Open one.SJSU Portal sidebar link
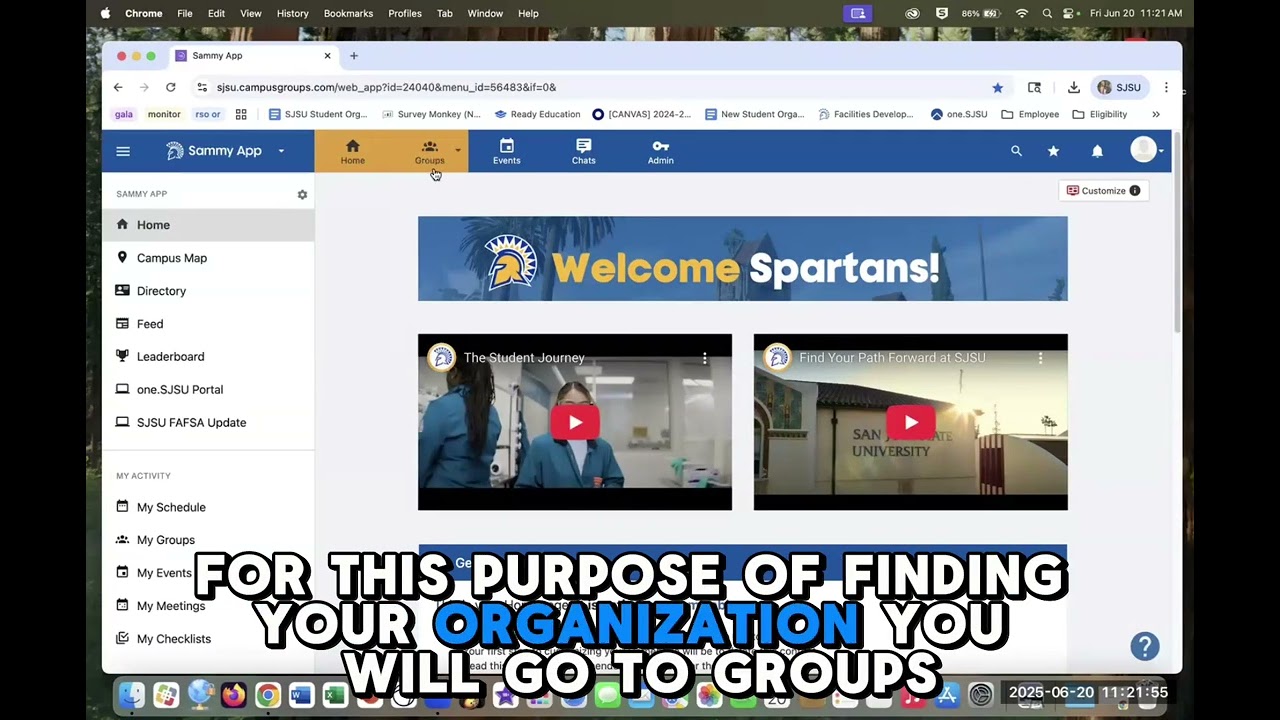 click(208, 389)
